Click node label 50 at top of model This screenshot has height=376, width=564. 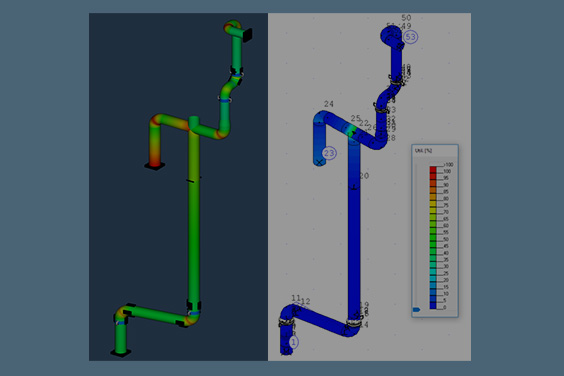click(406, 18)
